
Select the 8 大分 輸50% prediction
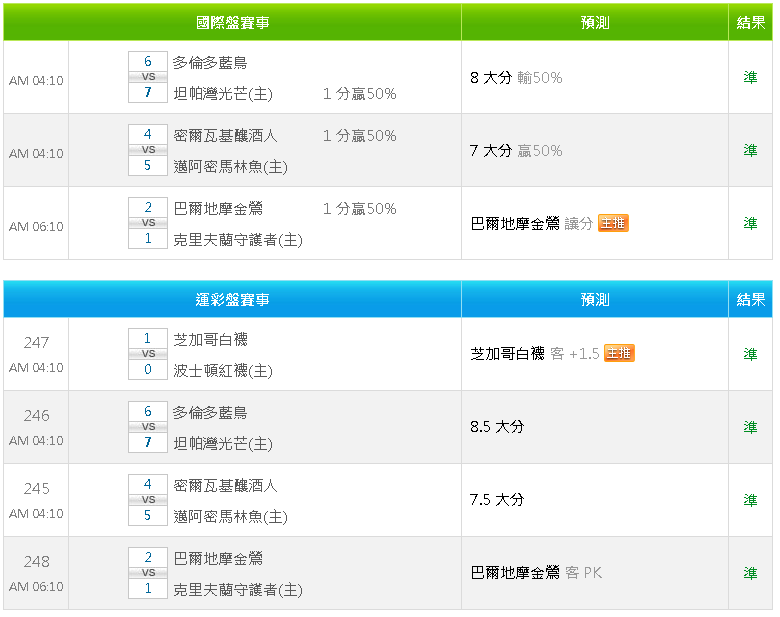click(516, 78)
